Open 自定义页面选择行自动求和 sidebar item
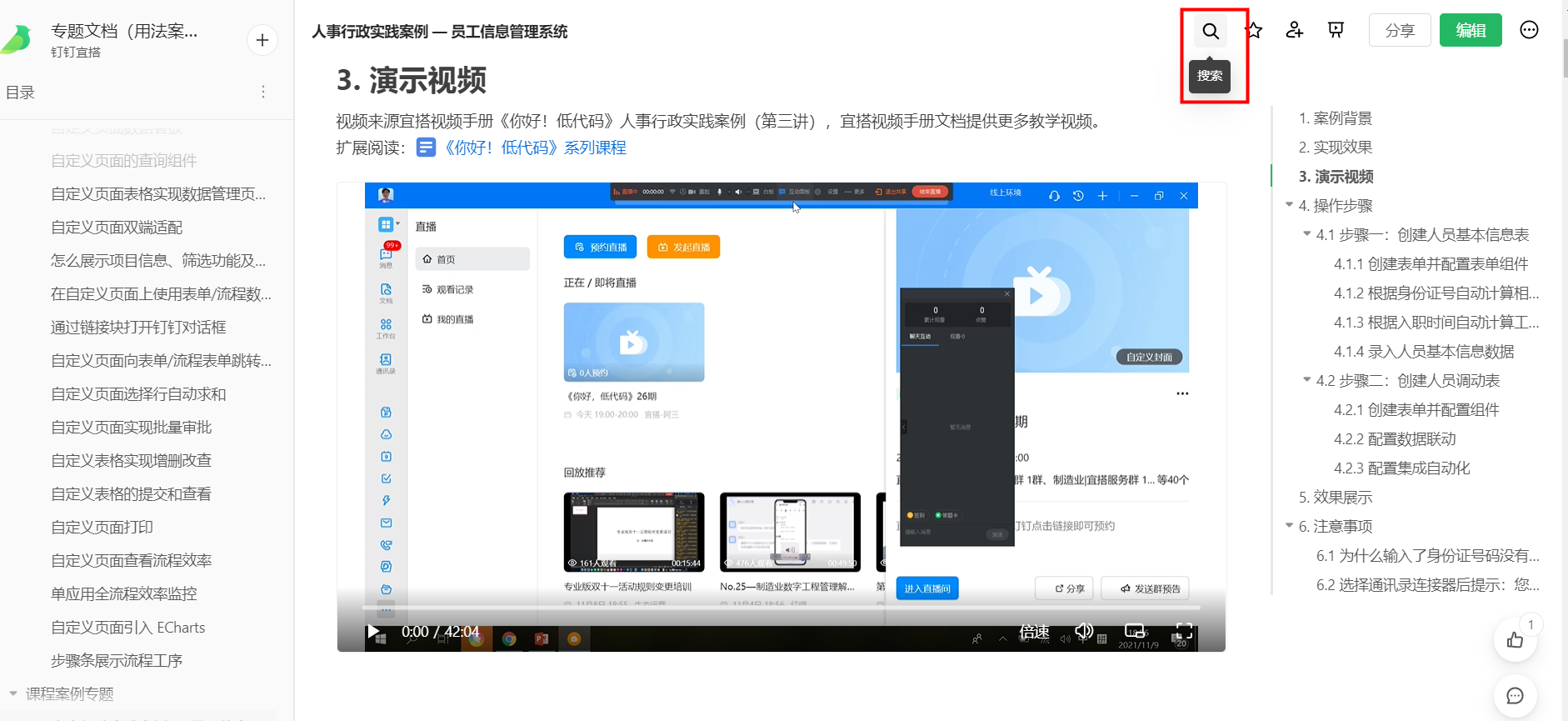 pos(138,394)
